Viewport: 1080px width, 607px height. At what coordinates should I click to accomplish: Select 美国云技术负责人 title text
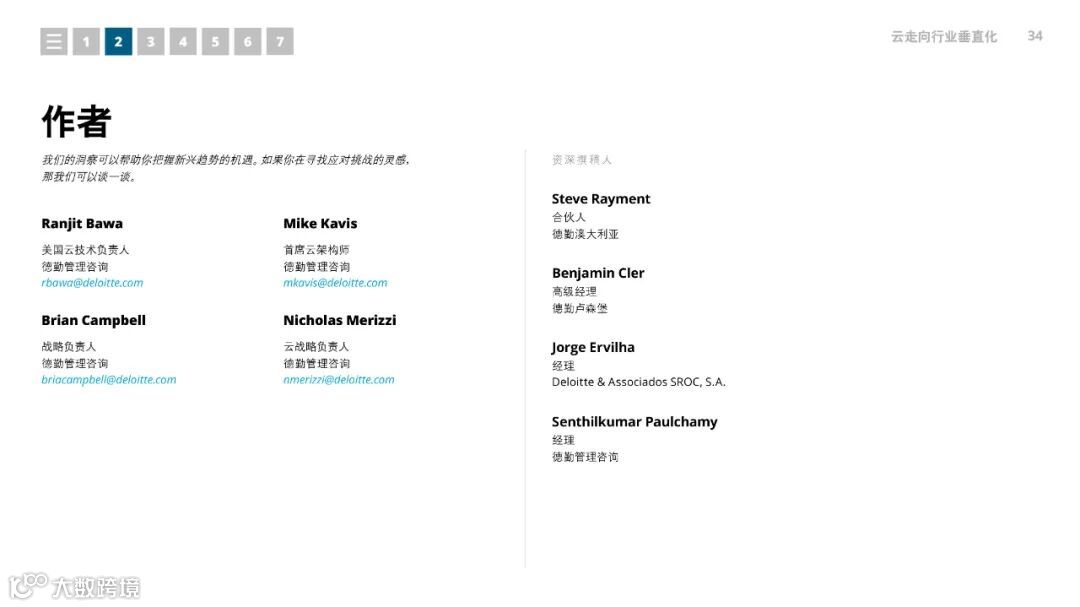85,249
